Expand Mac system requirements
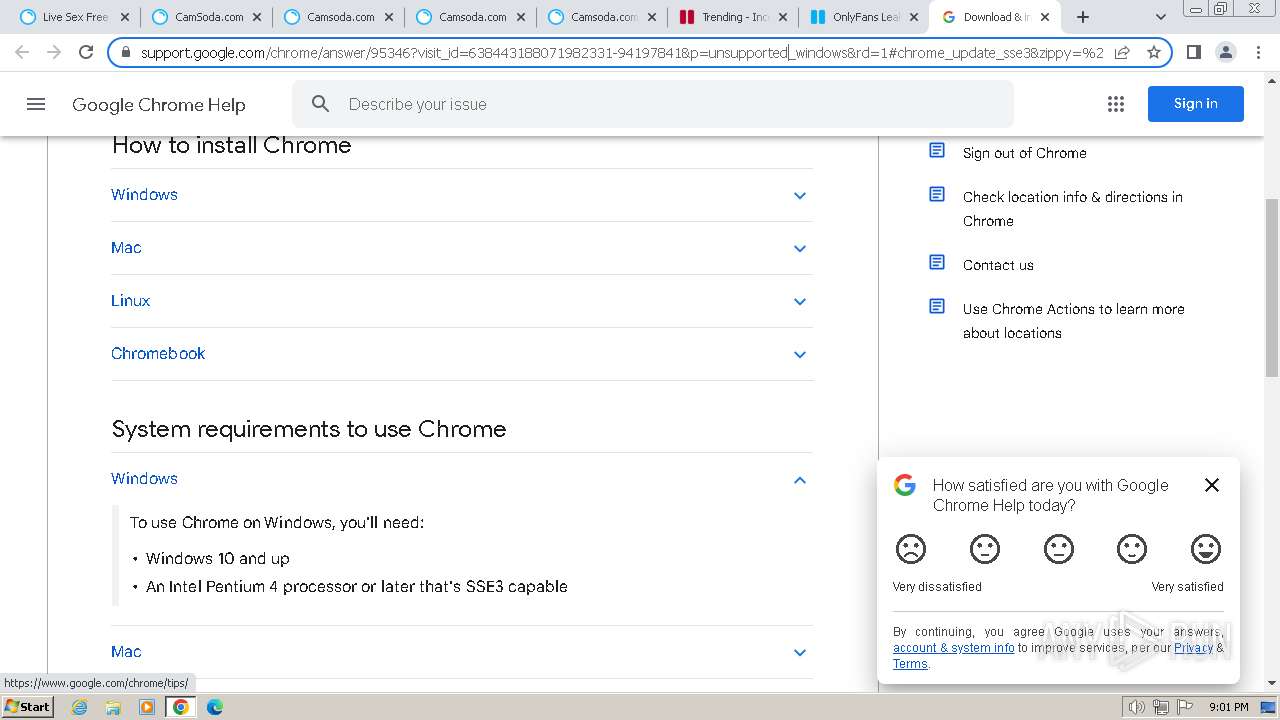The height and width of the screenshot is (720, 1280). point(461,652)
